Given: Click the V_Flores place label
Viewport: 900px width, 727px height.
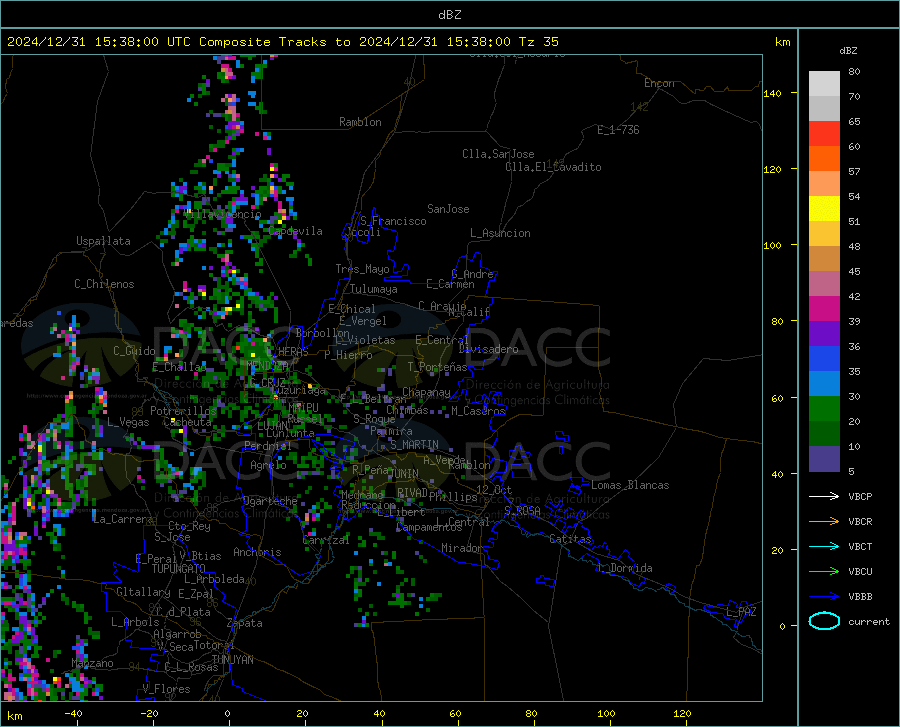Looking at the screenshot, I should tap(166, 689).
